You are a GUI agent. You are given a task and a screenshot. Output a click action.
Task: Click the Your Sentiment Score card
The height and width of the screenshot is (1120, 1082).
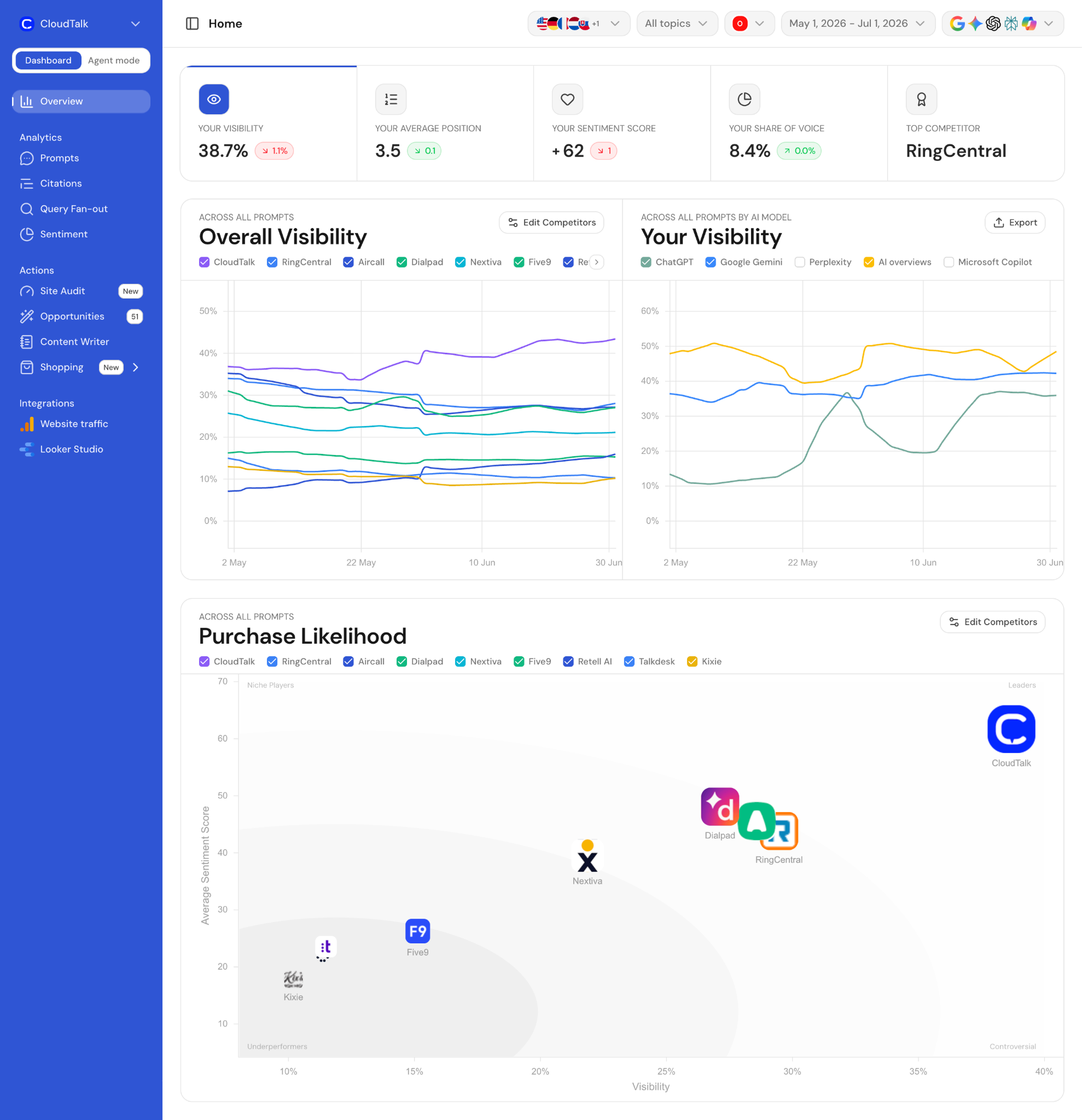tap(622, 124)
